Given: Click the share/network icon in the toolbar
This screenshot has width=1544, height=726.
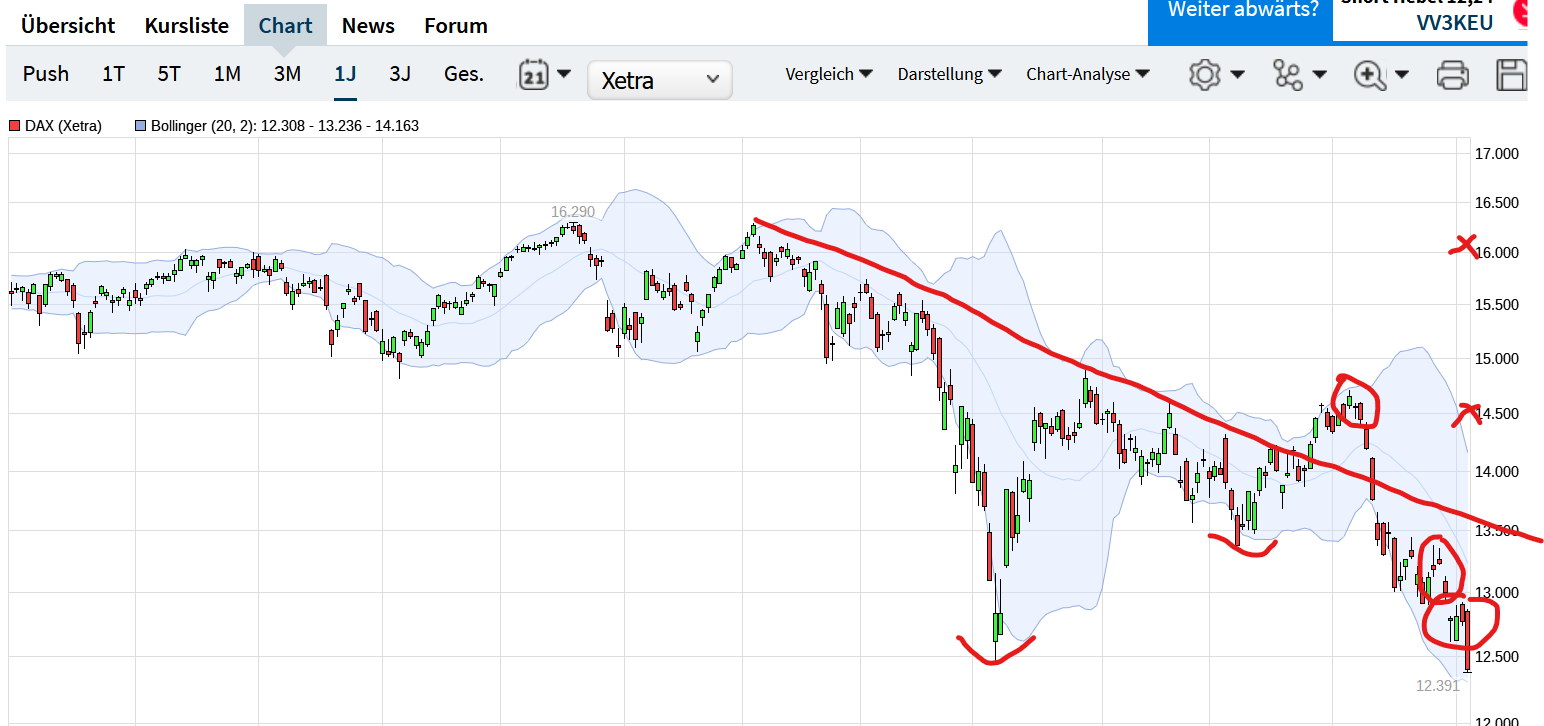Looking at the screenshot, I should [x=1289, y=74].
